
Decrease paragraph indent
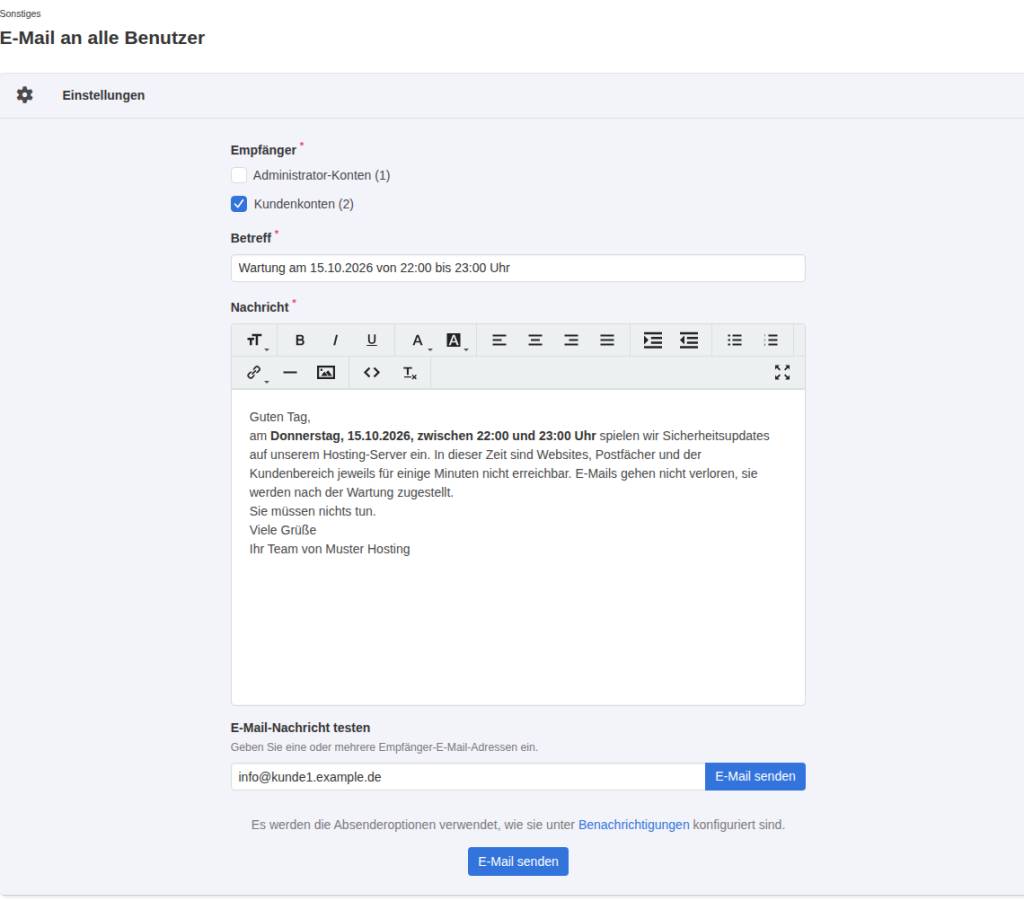689,340
